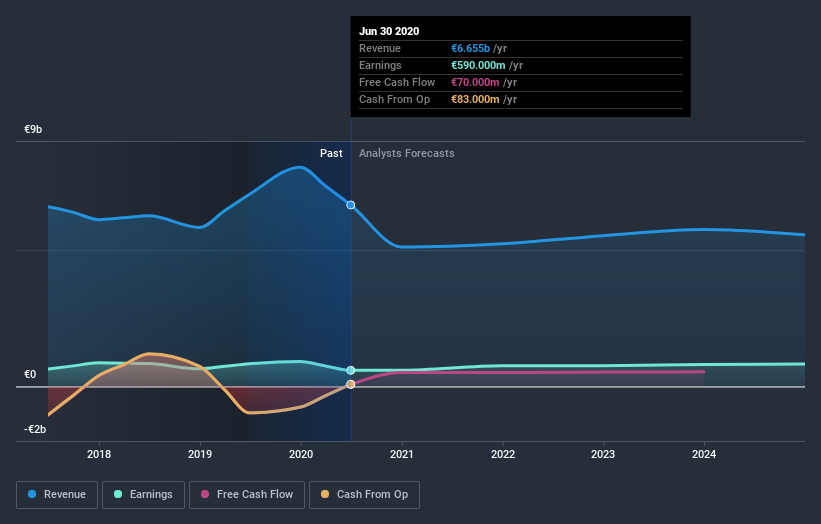
Task: Click the 2023 x-axis label
Action: (603, 454)
